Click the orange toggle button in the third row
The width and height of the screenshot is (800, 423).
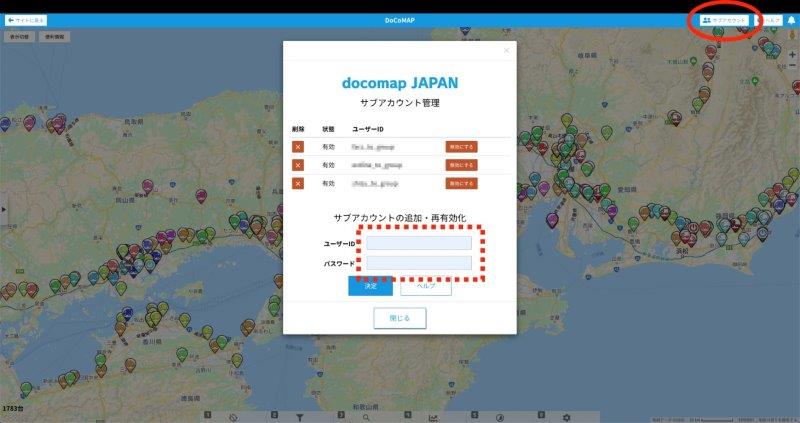(461, 183)
